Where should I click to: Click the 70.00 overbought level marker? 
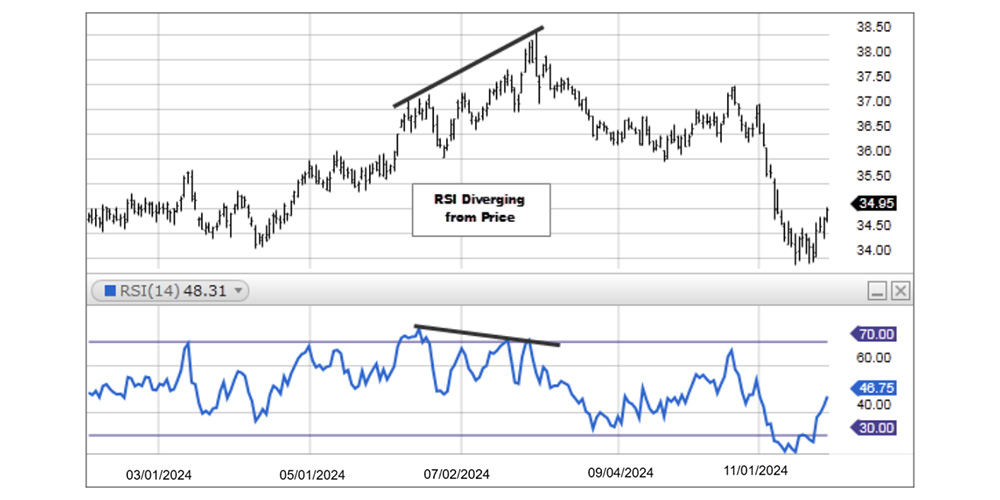874,334
